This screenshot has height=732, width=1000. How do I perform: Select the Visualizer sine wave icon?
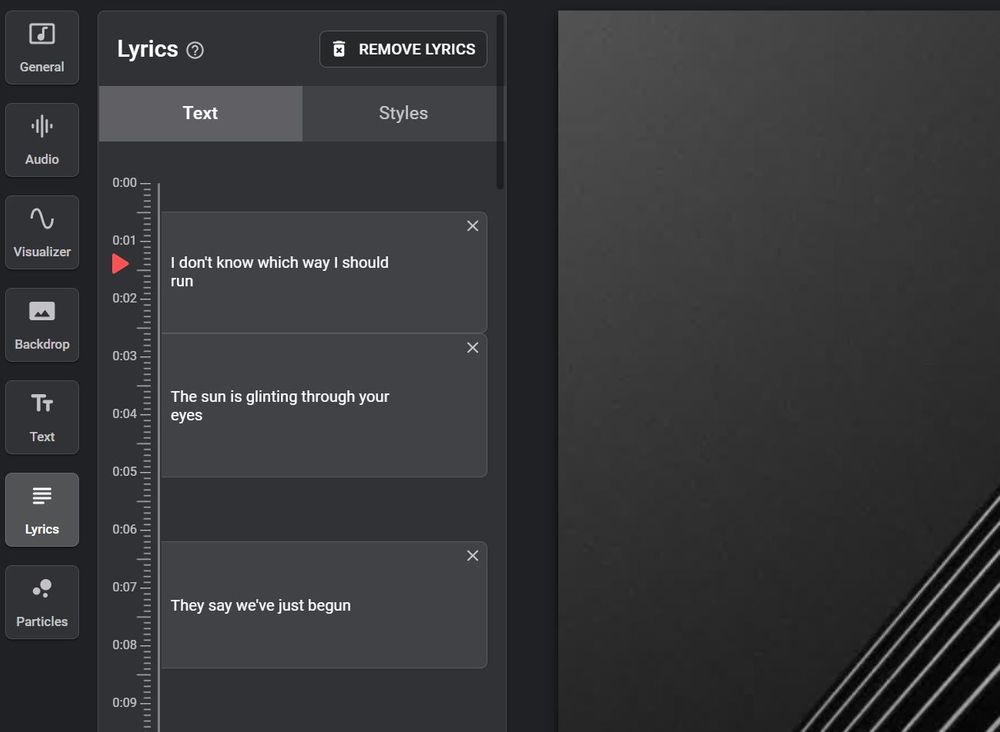[x=42, y=220]
